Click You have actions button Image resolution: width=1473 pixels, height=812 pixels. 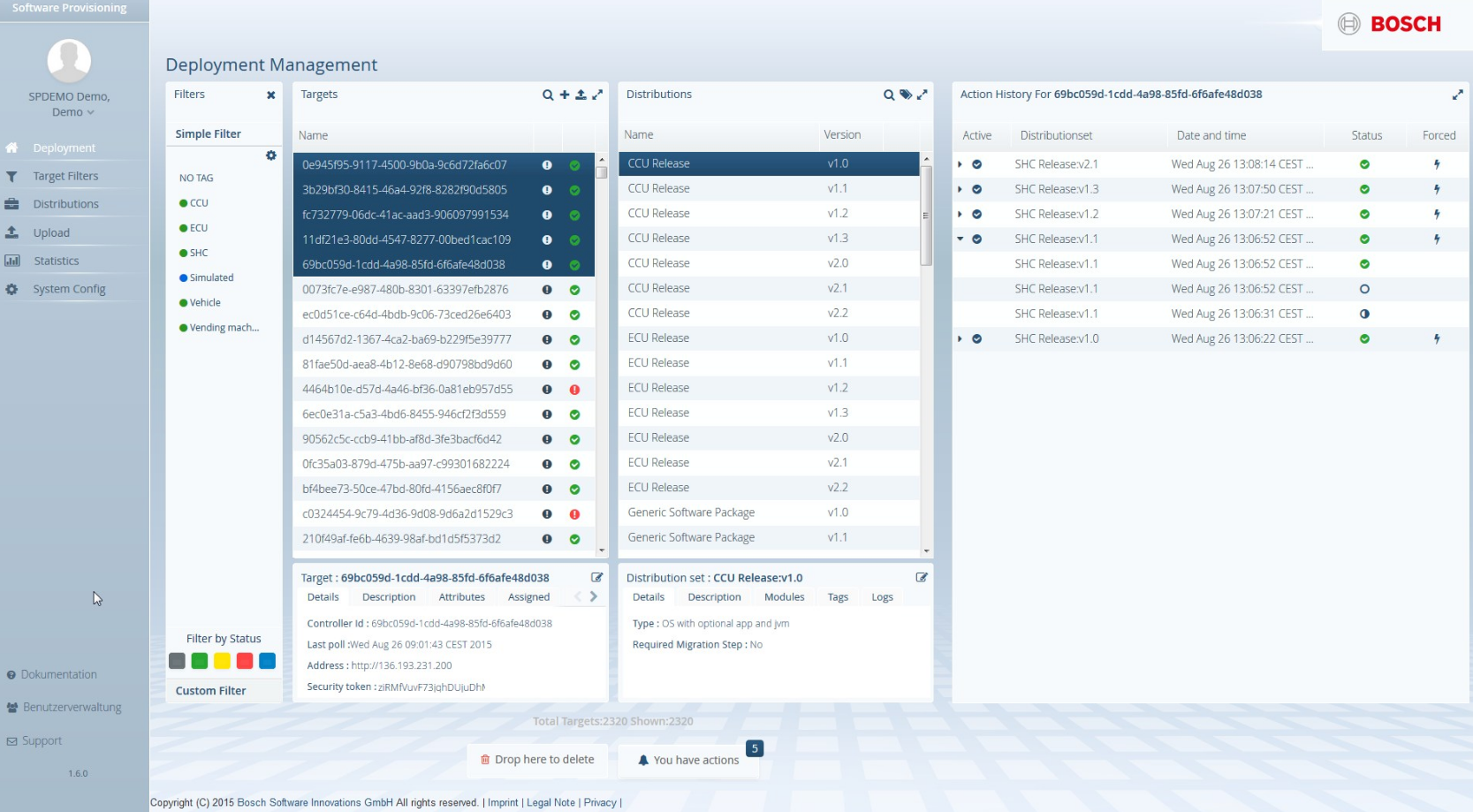(688, 760)
